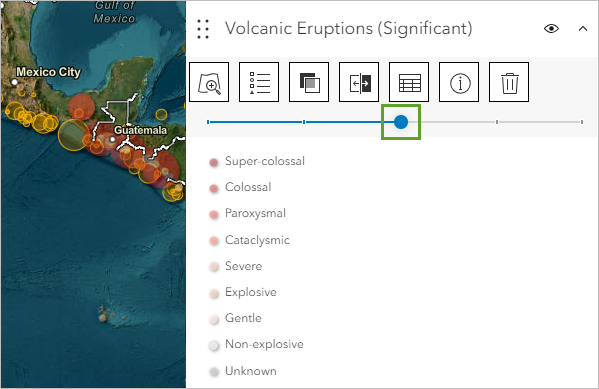Click the blue transparency slider handle
Image resolution: width=599 pixels, height=389 pixels.
click(x=401, y=122)
